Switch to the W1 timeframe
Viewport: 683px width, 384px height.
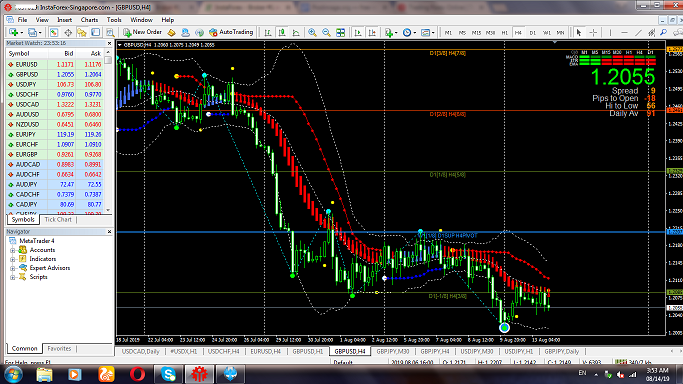point(547,33)
